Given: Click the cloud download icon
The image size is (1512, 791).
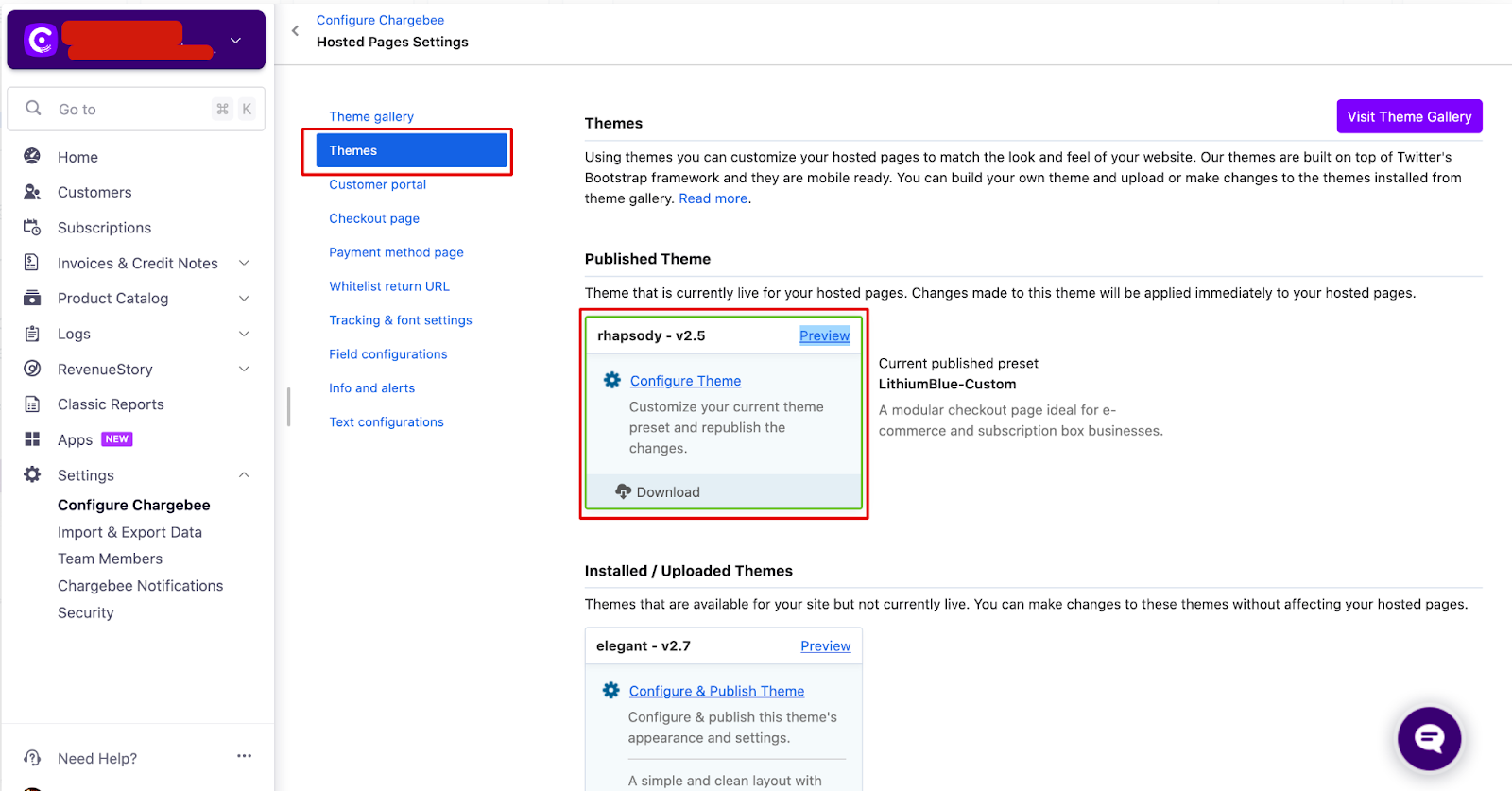Looking at the screenshot, I should [x=624, y=491].
